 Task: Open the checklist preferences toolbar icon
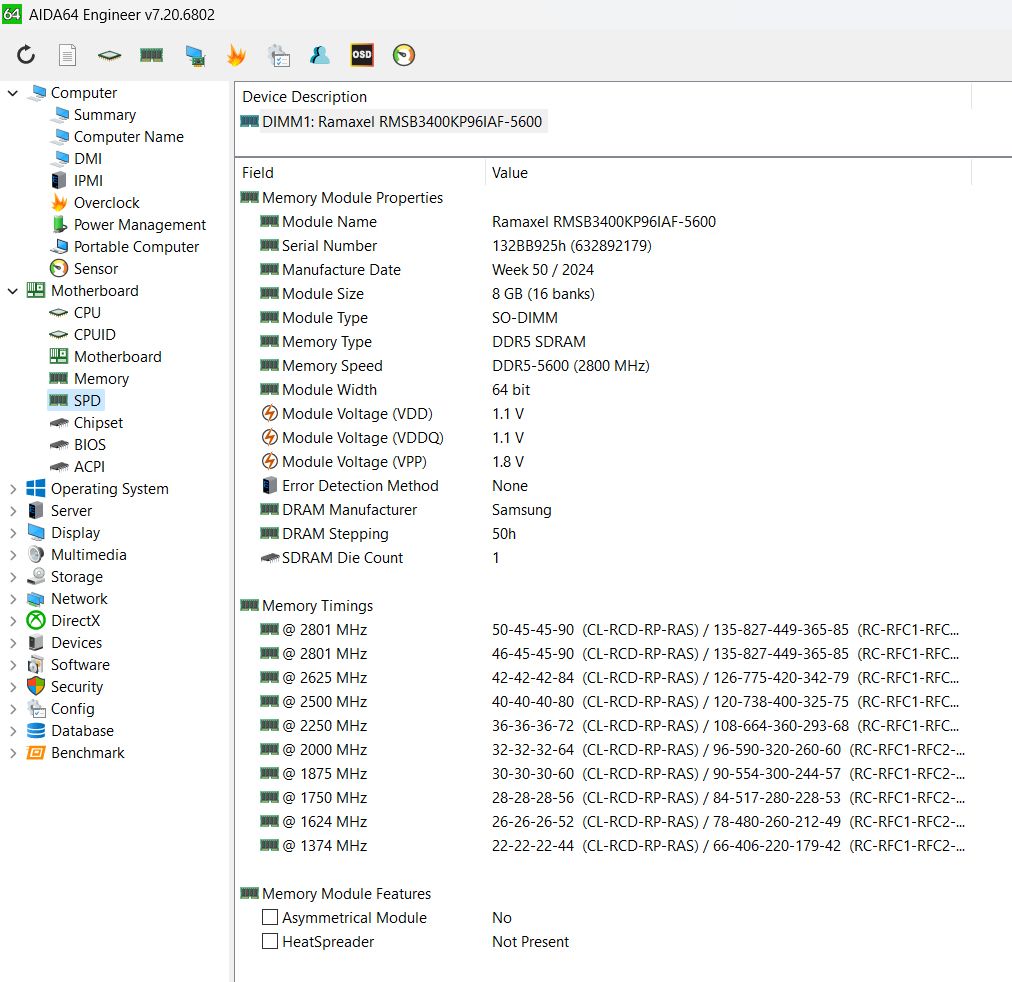tap(279, 55)
